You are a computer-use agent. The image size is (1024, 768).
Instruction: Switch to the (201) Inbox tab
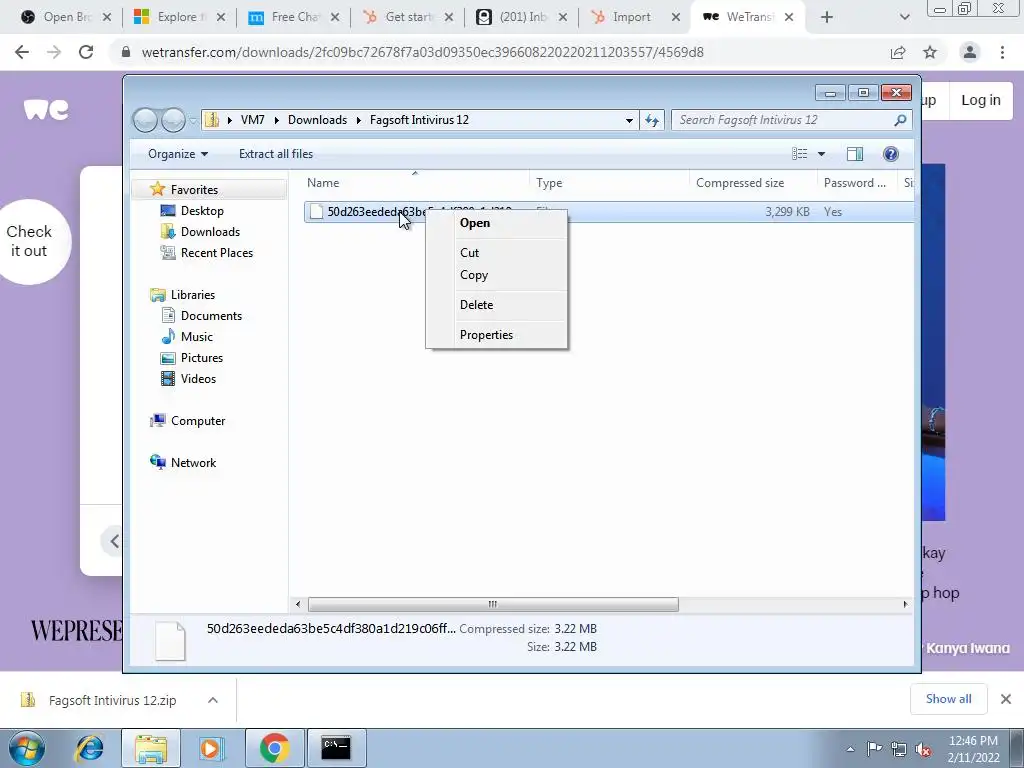point(522,17)
